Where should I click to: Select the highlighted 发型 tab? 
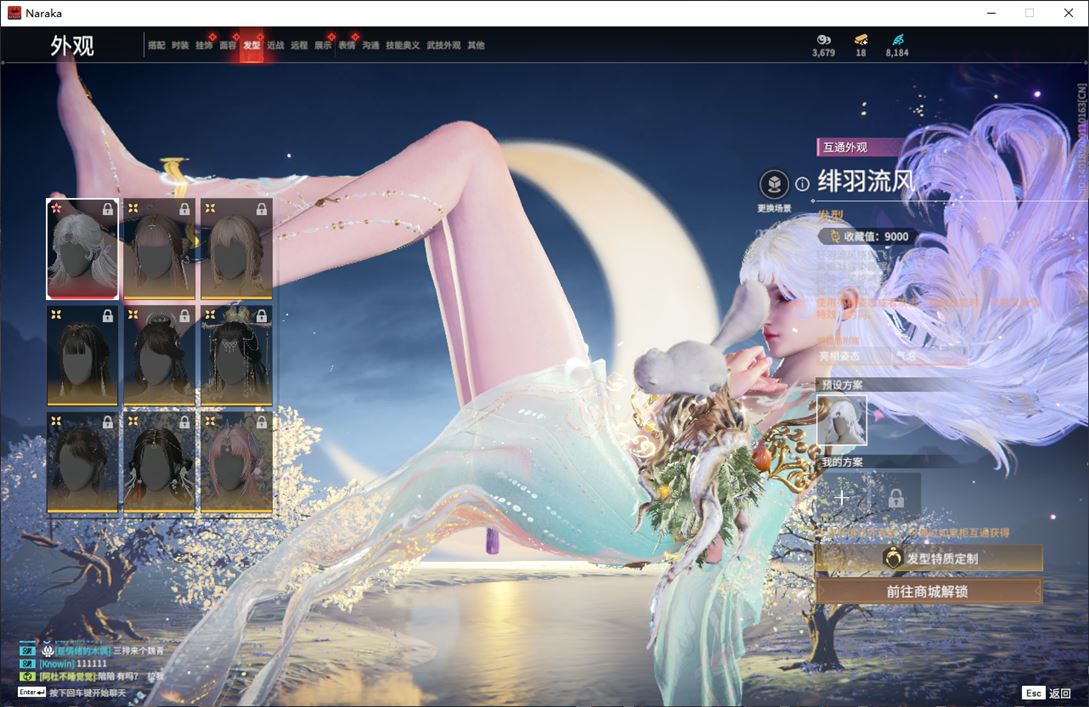point(251,45)
